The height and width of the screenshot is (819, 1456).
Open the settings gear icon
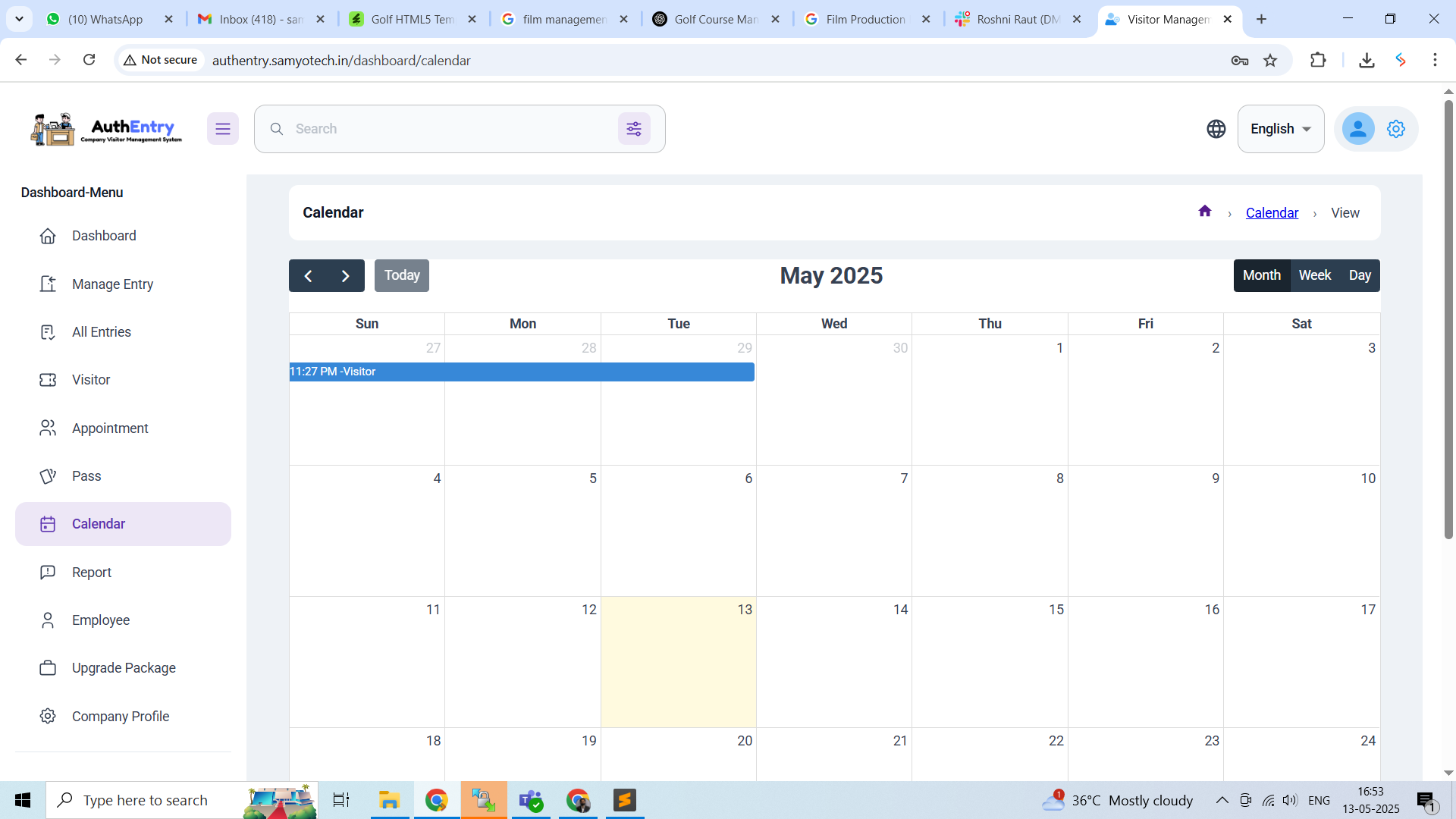[1396, 129]
